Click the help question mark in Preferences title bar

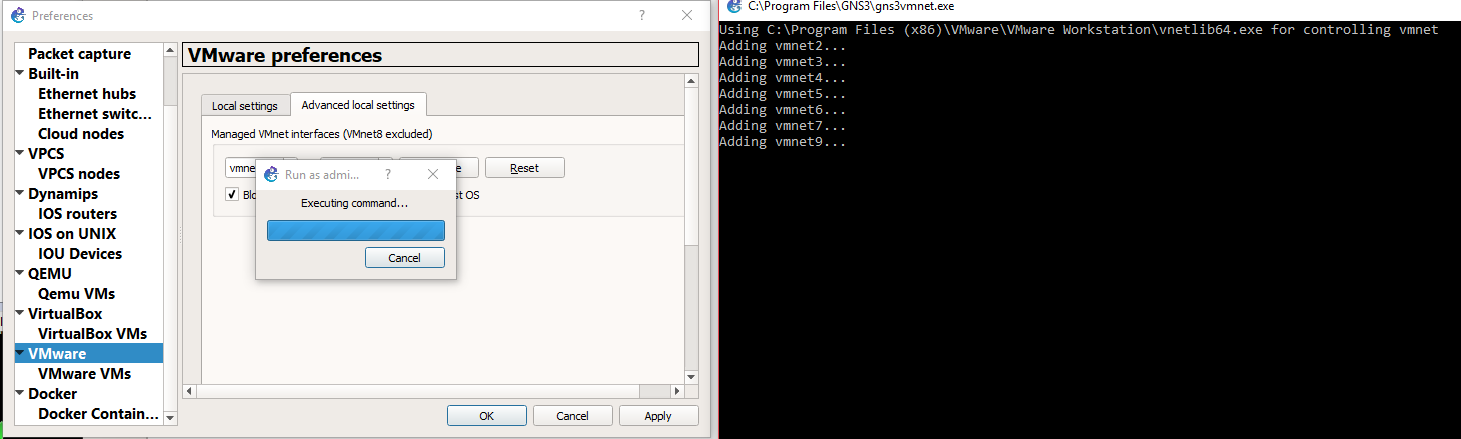click(642, 16)
